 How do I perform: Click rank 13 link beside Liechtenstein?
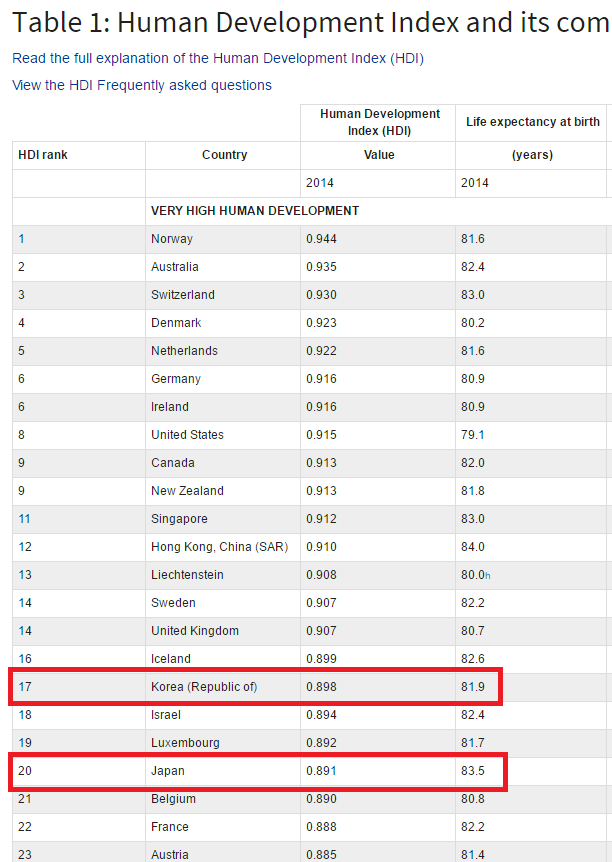click(x=25, y=575)
